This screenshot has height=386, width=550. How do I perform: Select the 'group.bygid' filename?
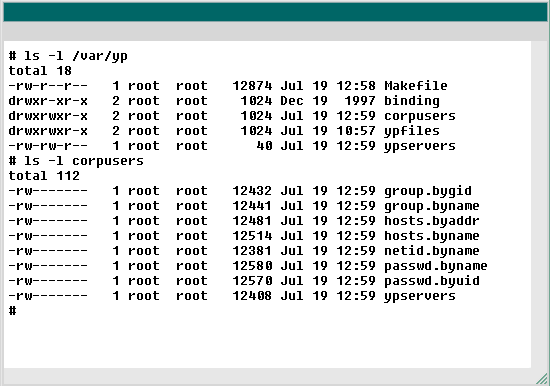click(x=428, y=191)
